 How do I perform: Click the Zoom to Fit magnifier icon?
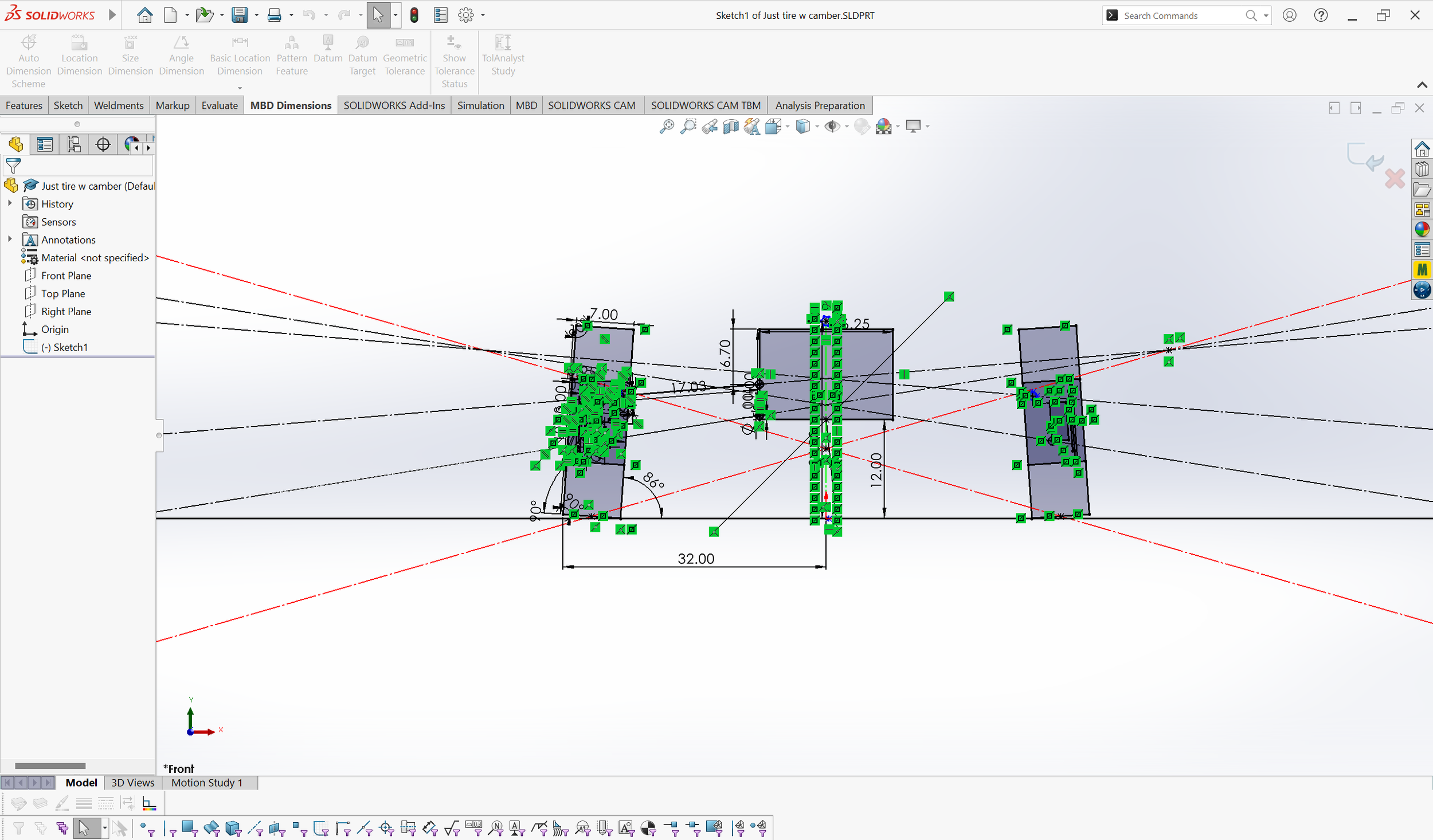pos(667,127)
